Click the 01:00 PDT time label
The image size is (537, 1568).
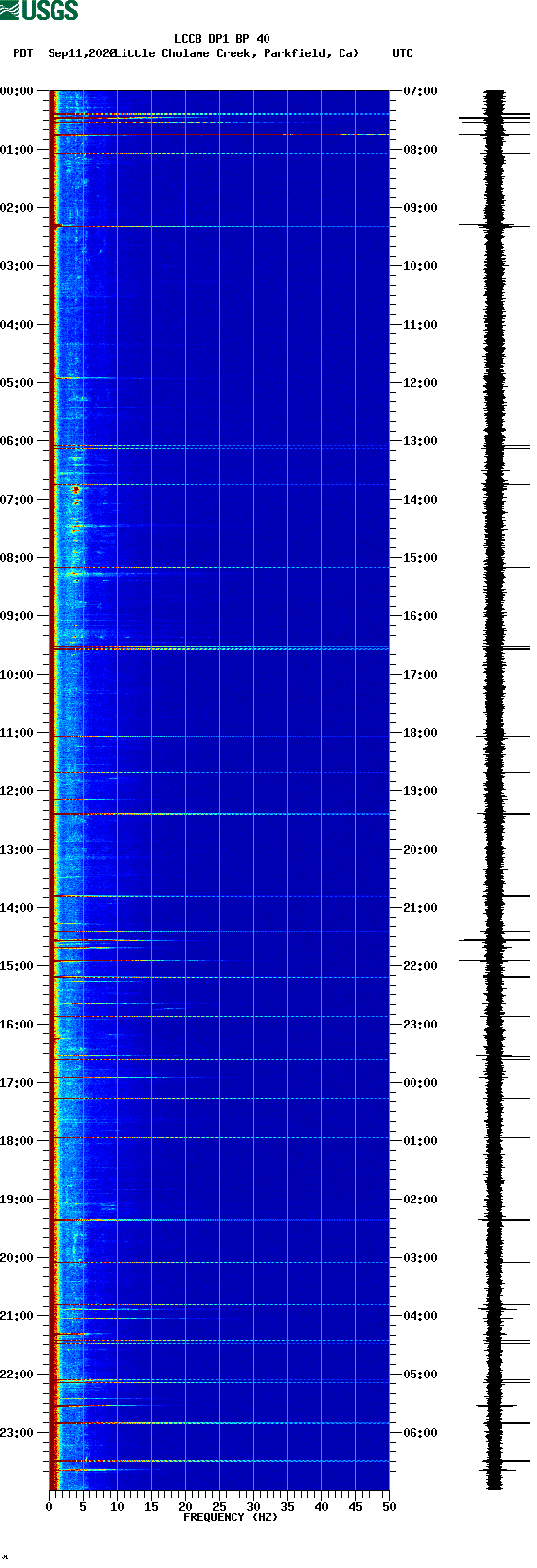pos(17,150)
